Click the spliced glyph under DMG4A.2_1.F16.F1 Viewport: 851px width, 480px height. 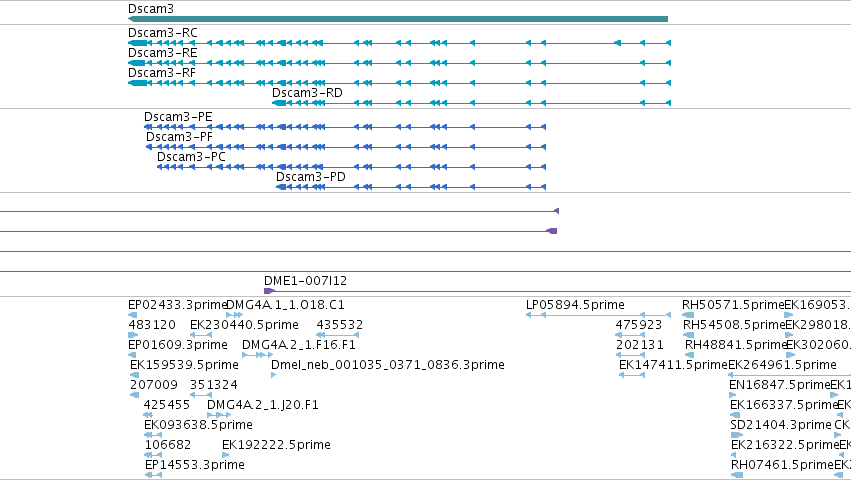click(x=257, y=355)
